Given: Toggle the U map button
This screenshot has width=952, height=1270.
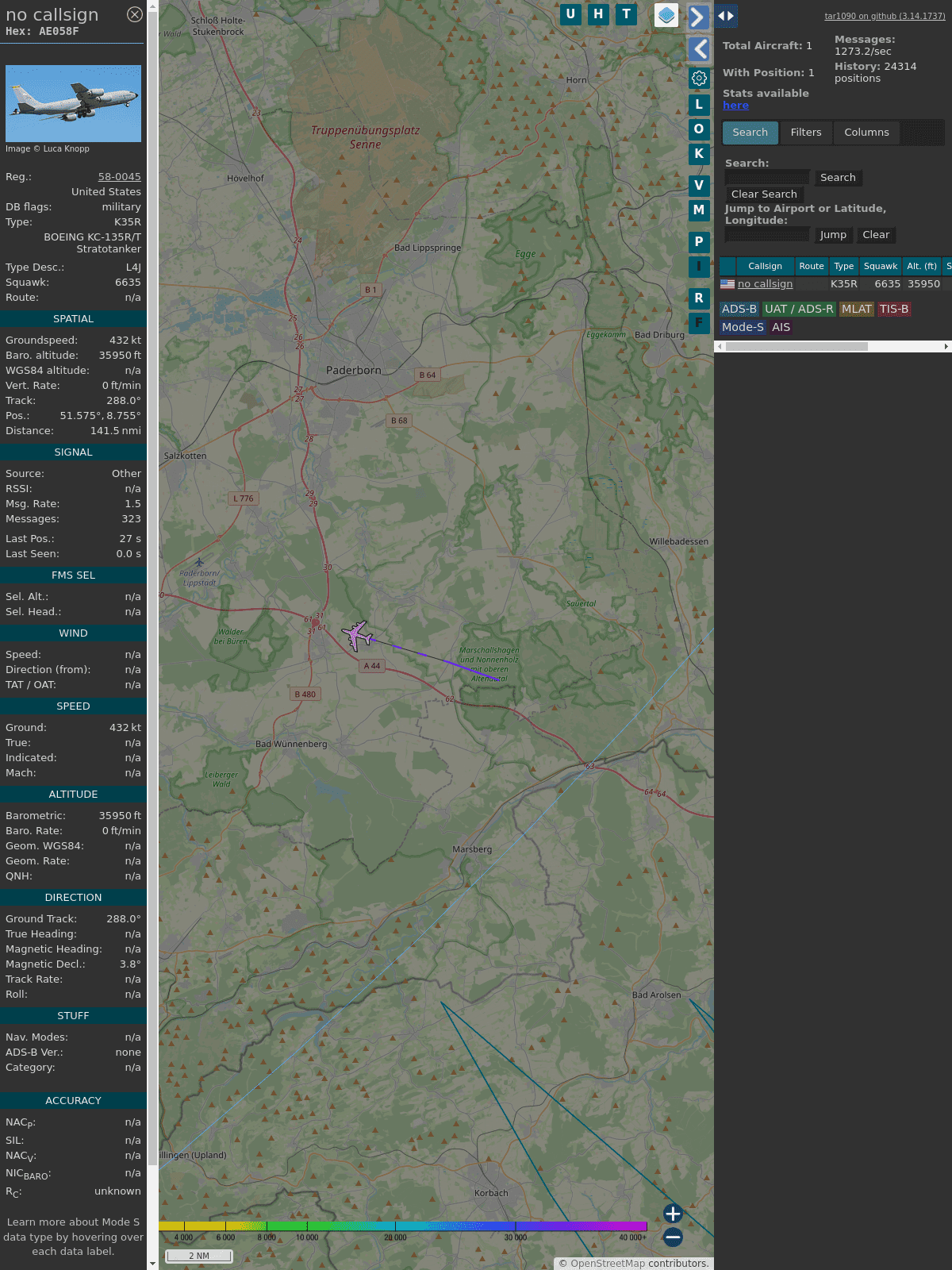Looking at the screenshot, I should click(x=570, y=14).
